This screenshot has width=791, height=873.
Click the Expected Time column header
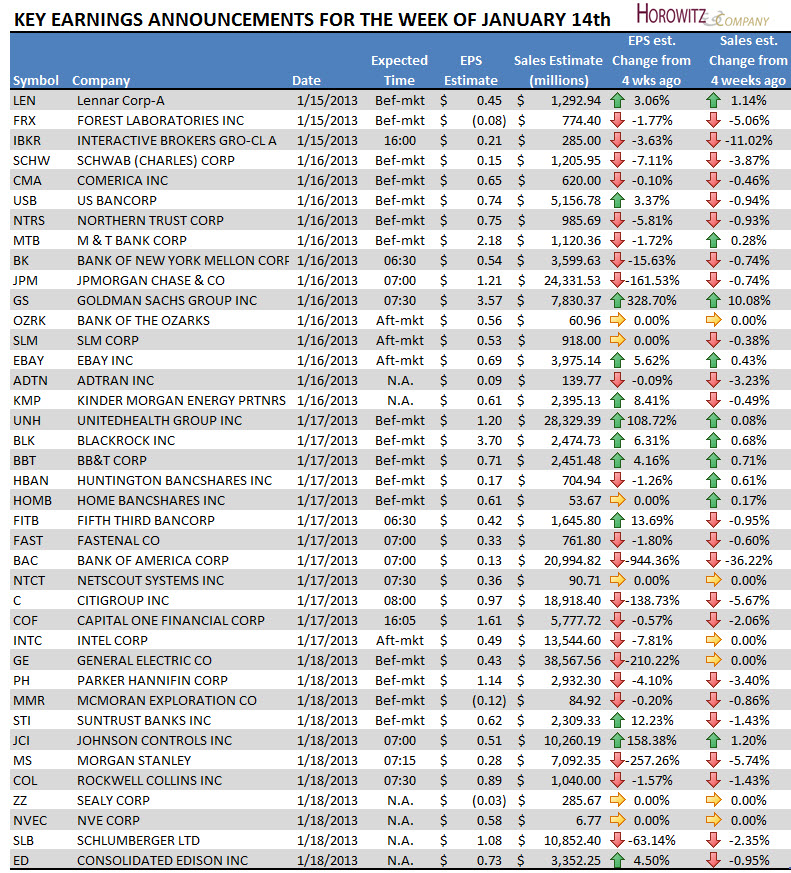click(399, 70)
